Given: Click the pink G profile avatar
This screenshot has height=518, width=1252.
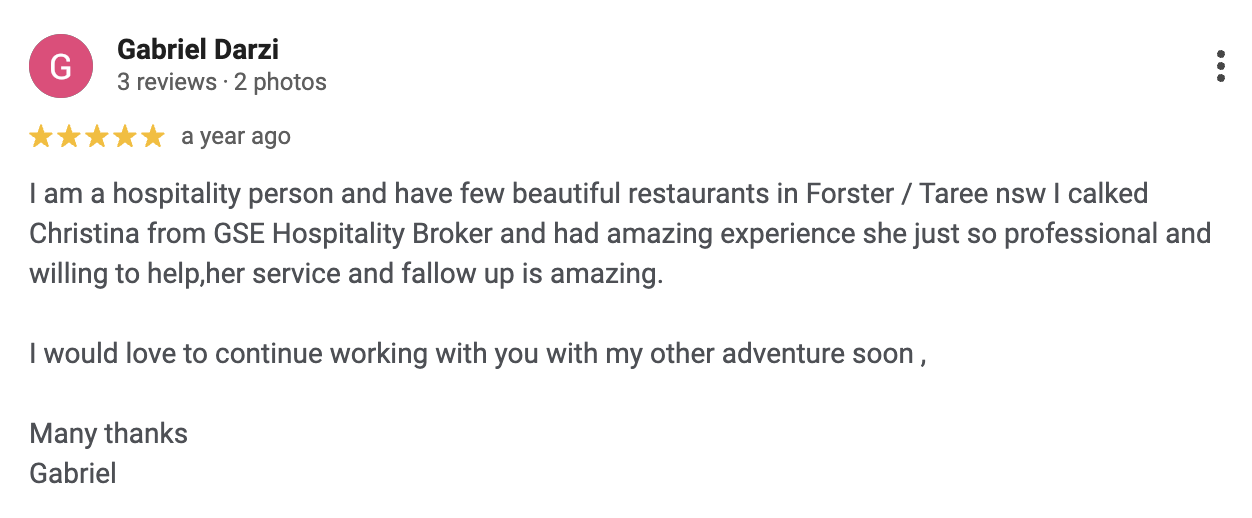Looking at the screenshot, I should [61, 66].
